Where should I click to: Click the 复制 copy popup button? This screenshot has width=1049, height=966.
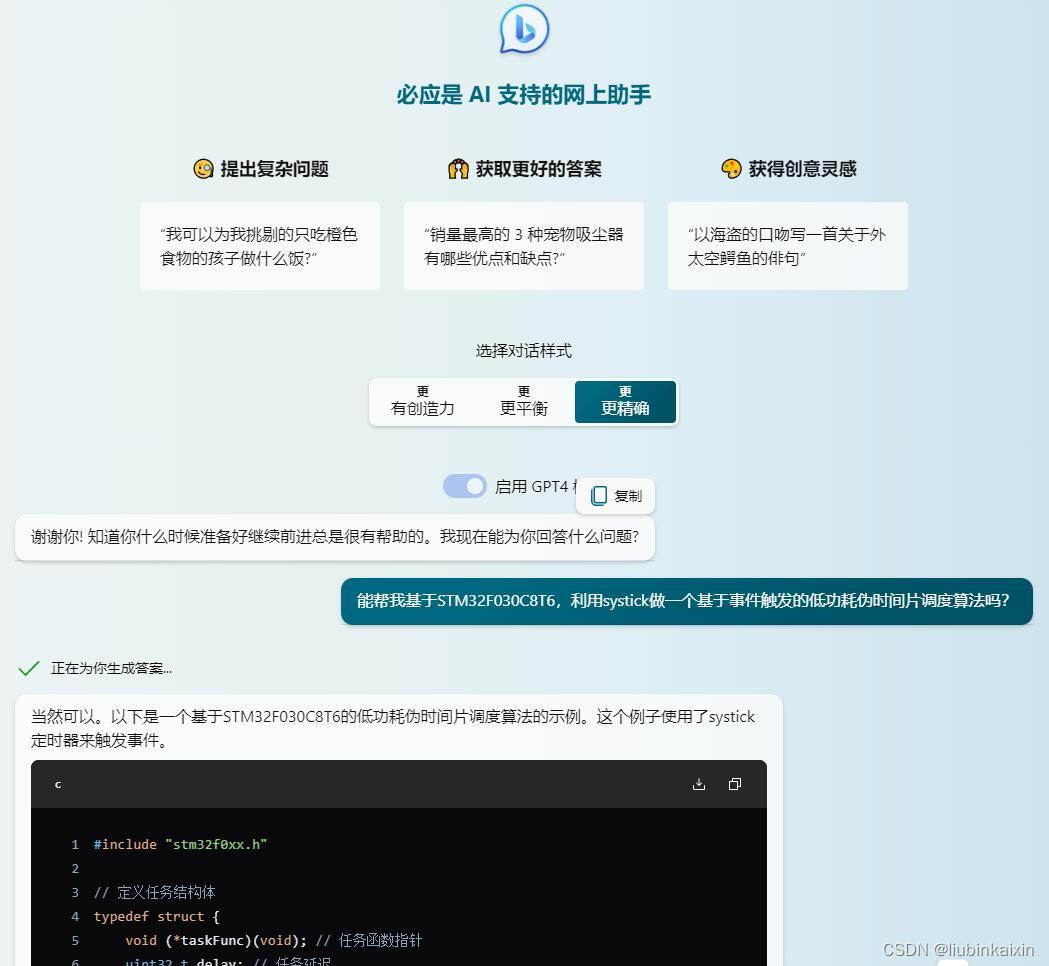615,496
